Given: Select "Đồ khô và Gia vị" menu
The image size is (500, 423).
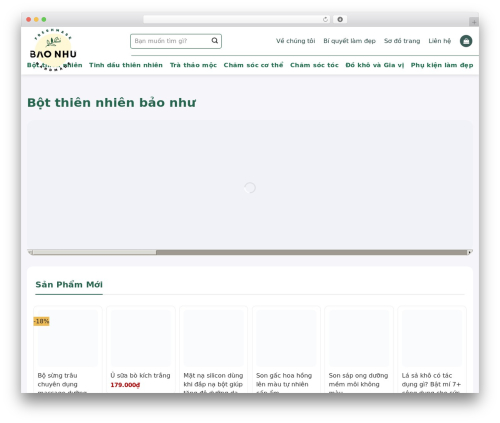Looking at the screenshot, I should coord(374,65).
